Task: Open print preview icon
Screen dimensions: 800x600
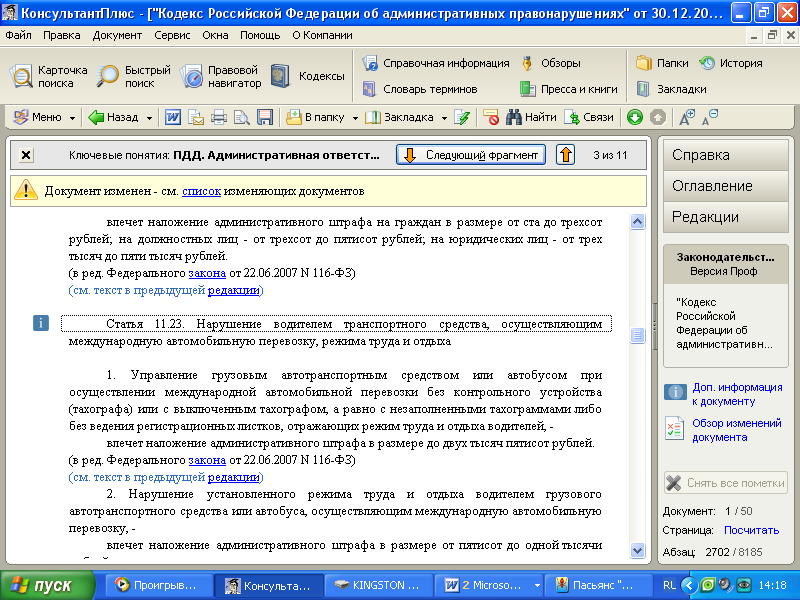Action: 242,117
